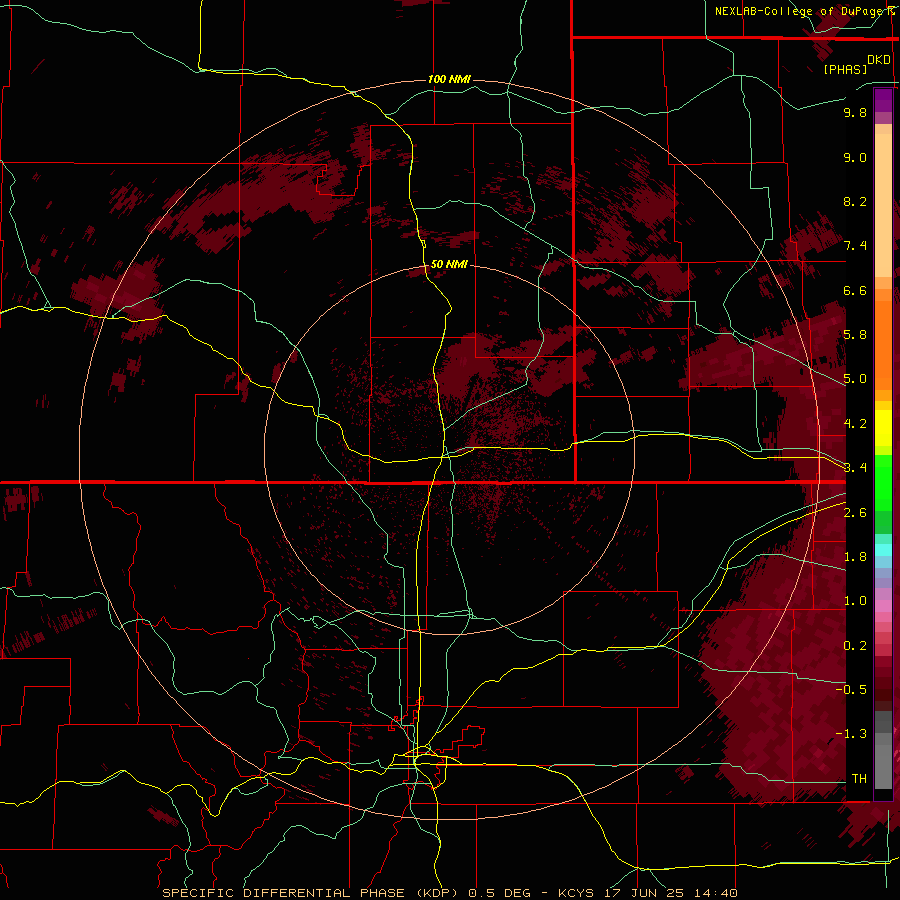Click the 2.6 value on color scale
This screenshot has width=900, height=900.
[855, 513]
